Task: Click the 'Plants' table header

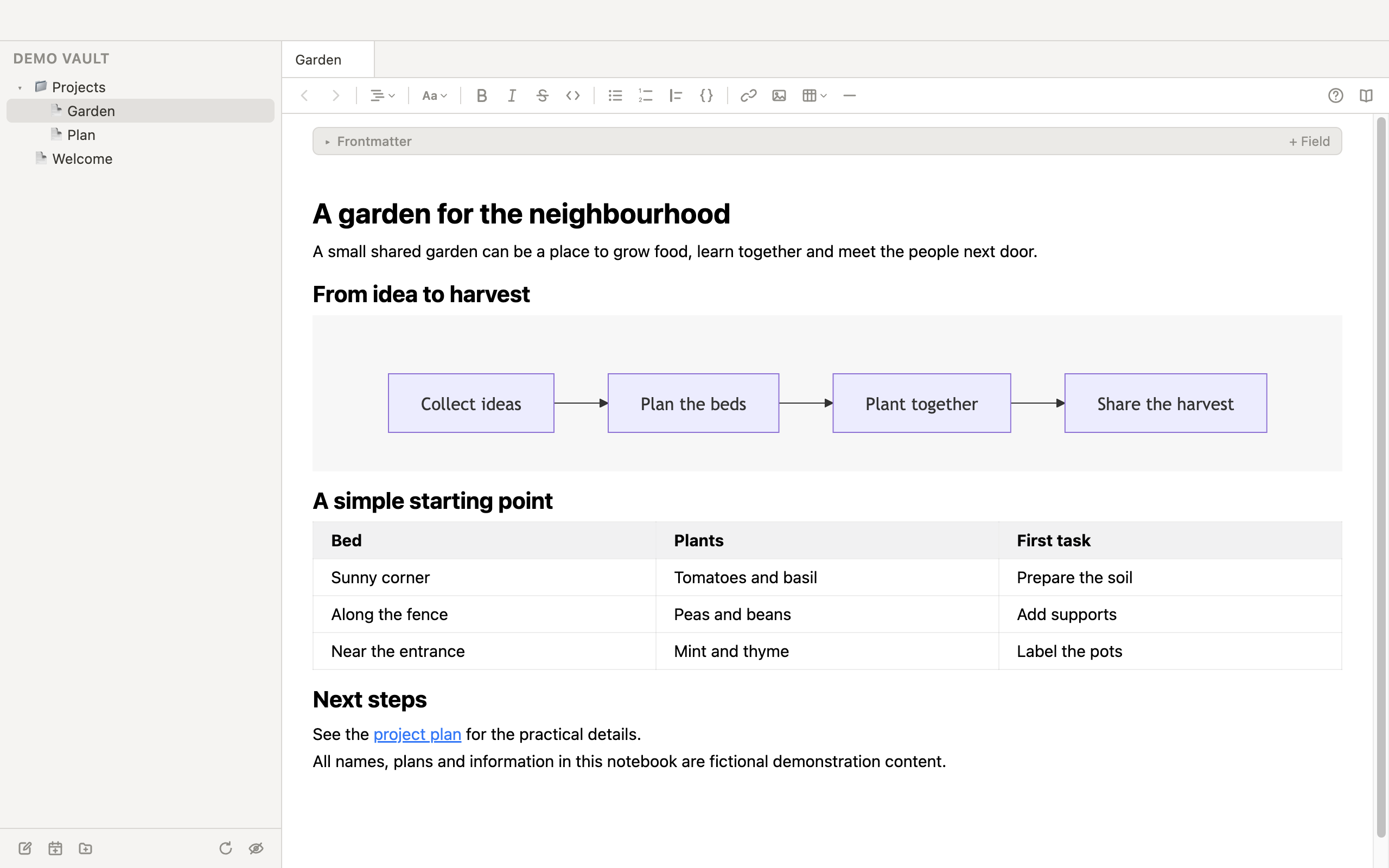Action: [x=827, y=540]
